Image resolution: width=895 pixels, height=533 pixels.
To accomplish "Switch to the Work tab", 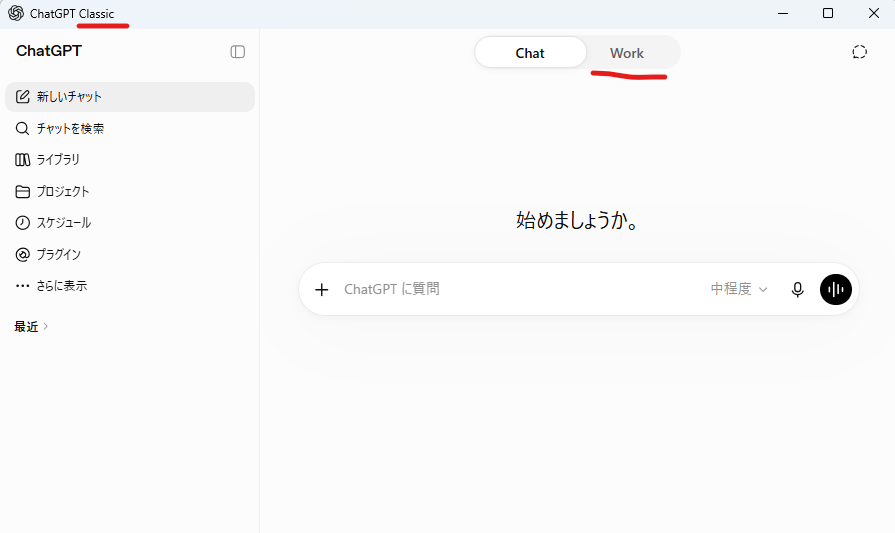I will (627, 53).
